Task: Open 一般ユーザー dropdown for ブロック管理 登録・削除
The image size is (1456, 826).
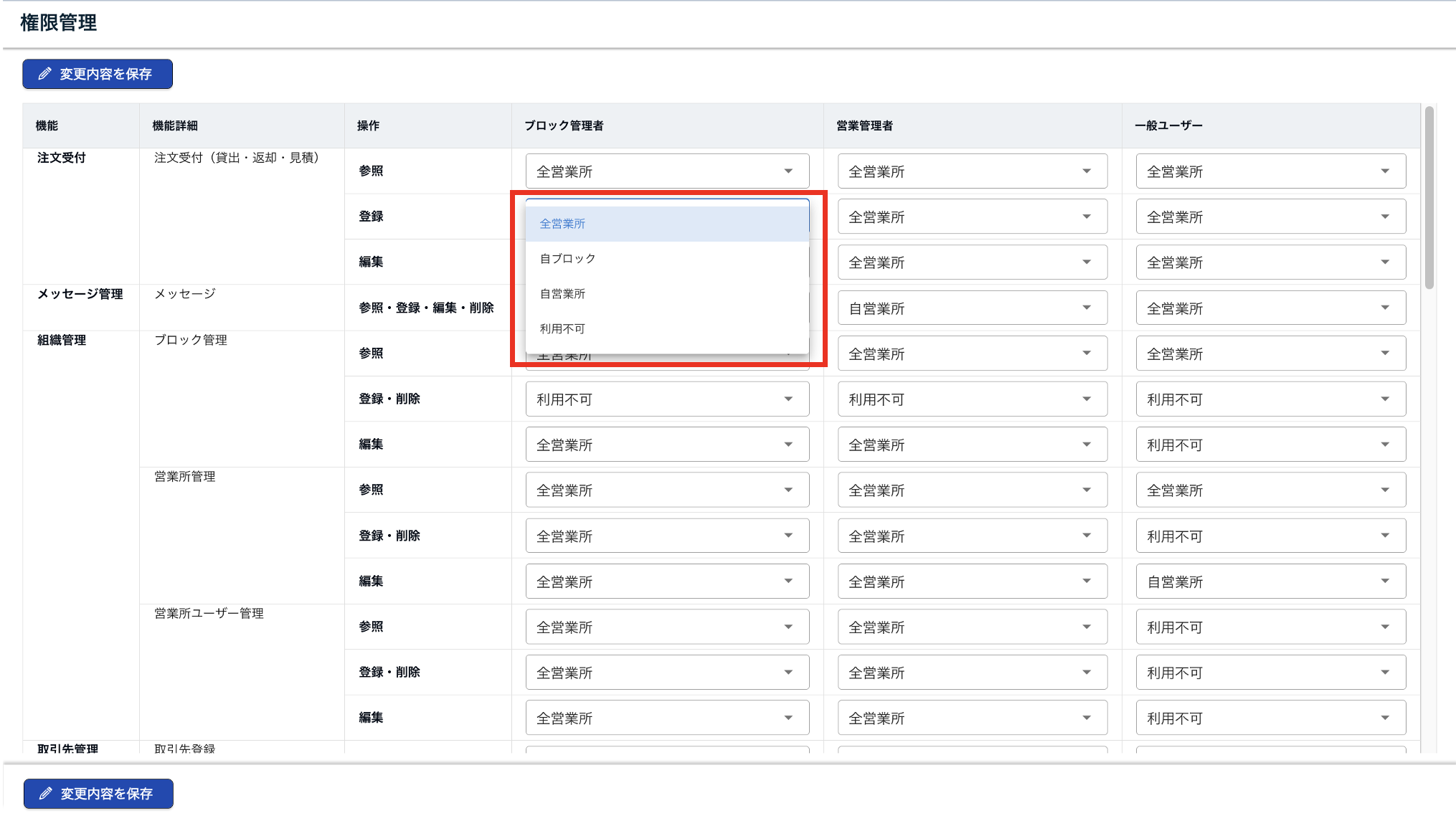Action: (x=1271, y=399)
